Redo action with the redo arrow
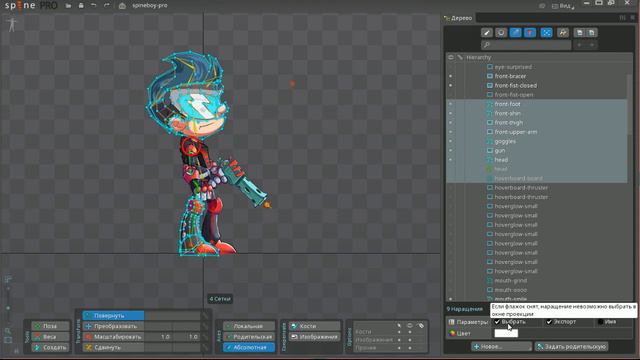The image size is (640, 360). (107, 6)
